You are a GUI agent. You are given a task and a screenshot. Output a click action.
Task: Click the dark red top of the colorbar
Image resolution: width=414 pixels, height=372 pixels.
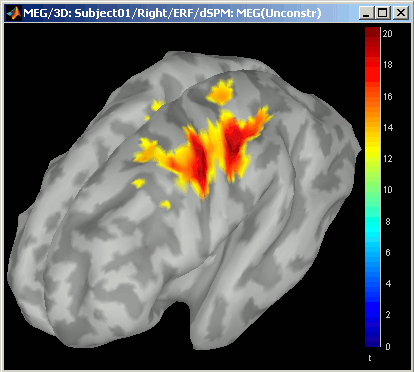click(373, 37)
